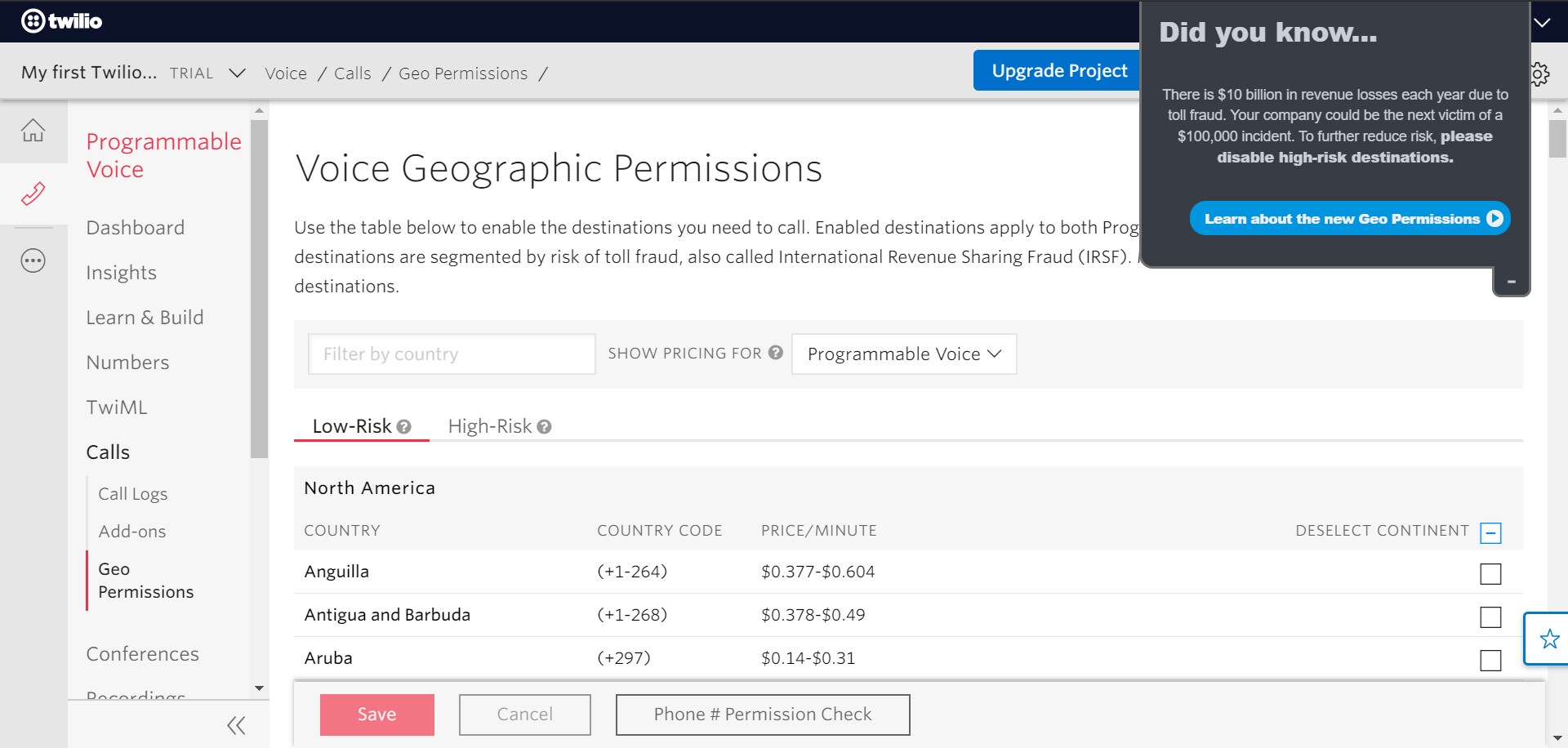Open the Twilio home dashboard icon

pyautogui.click(x=33, y=131)
